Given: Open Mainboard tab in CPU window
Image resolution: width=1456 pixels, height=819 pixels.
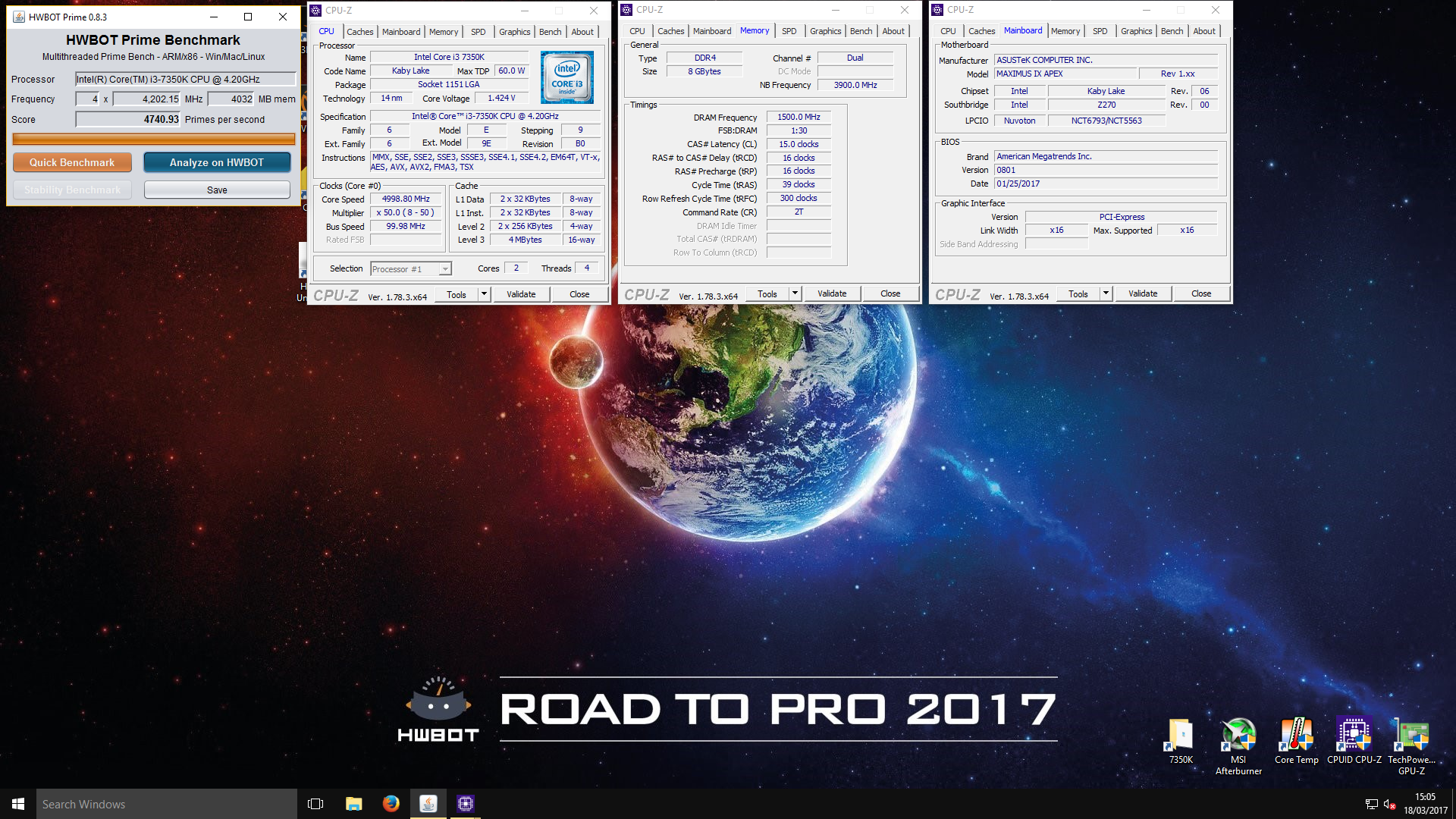Looking at the screenshot, I should [x=401, y=32].
